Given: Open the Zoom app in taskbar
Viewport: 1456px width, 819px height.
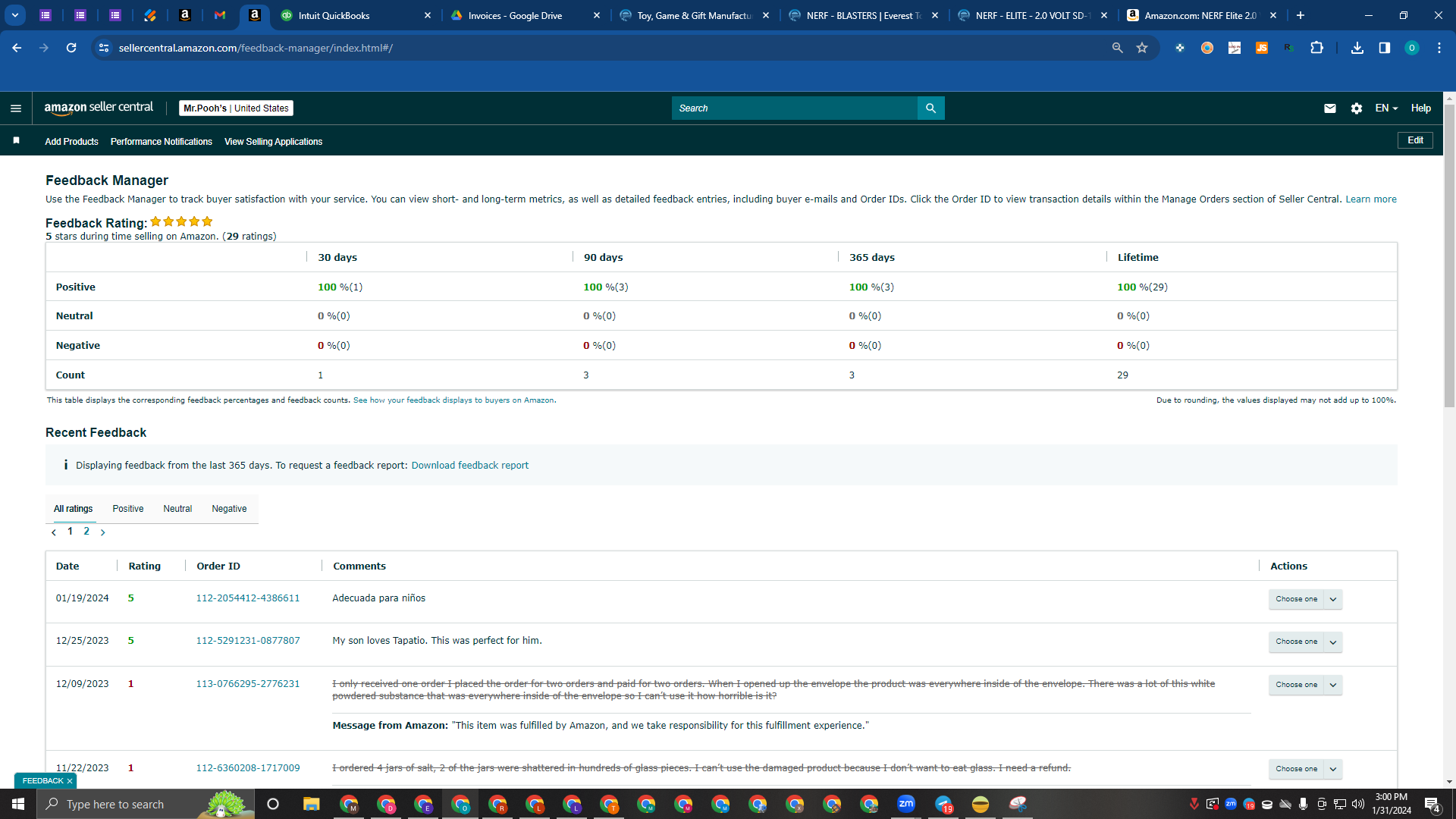Looking at the screenshot, I should point(906,804).
